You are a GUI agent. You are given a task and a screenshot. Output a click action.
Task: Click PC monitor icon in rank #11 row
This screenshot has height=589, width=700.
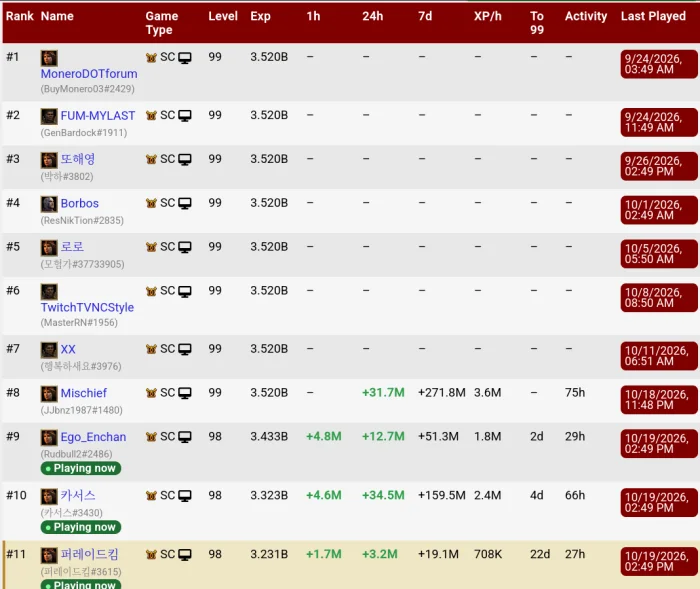[185, 555]
